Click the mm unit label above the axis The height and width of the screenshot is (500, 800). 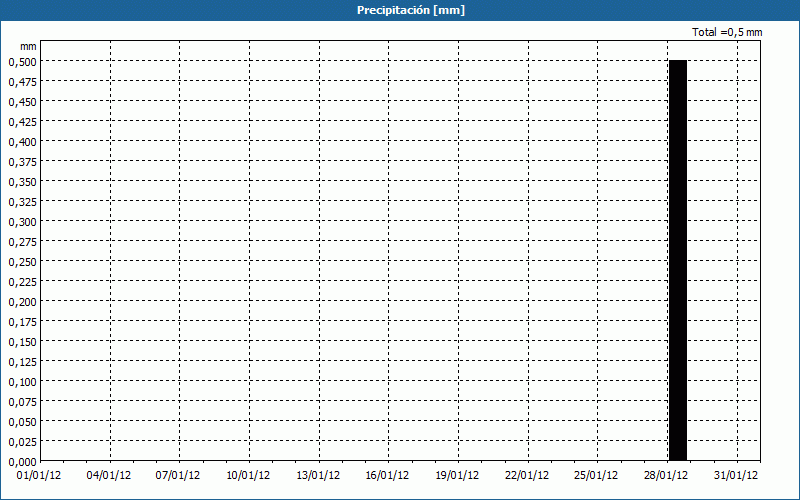(28, 46)
